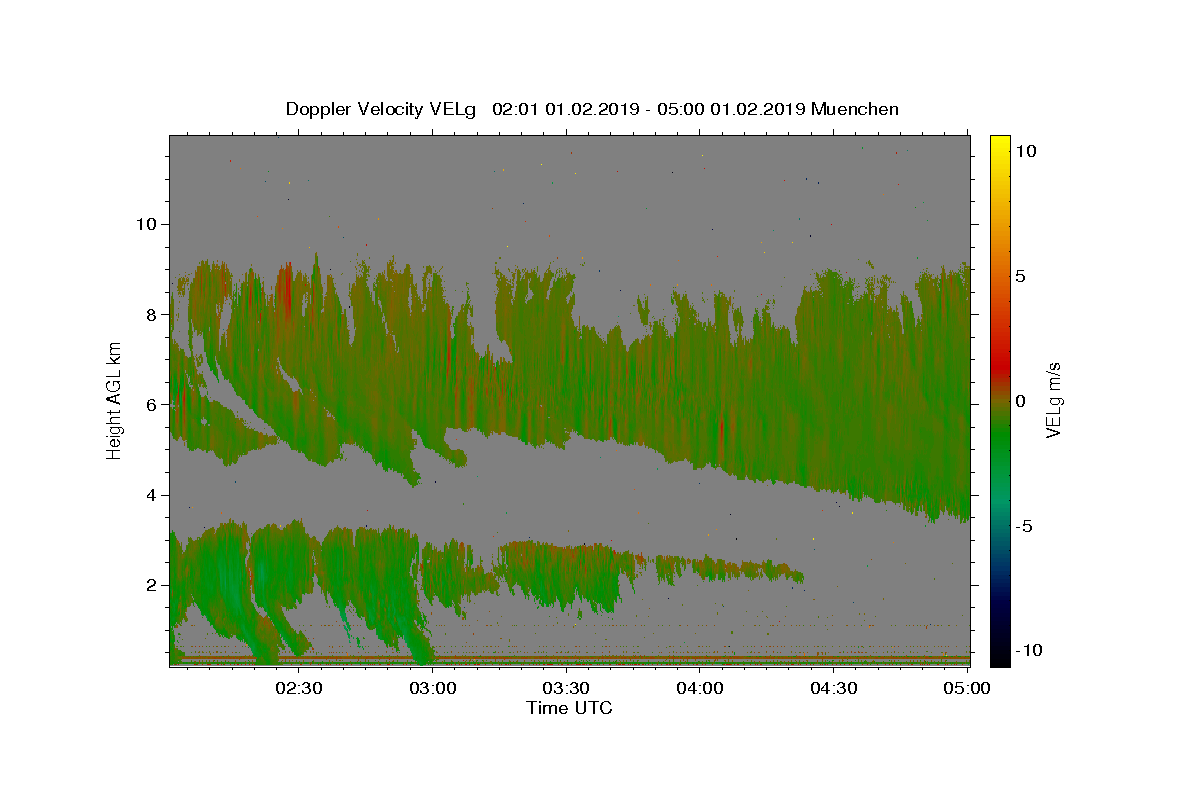Click the 04:30 time tick label
The height and width of the screenshot is (800, 1200).
click(x=834, y=688)
